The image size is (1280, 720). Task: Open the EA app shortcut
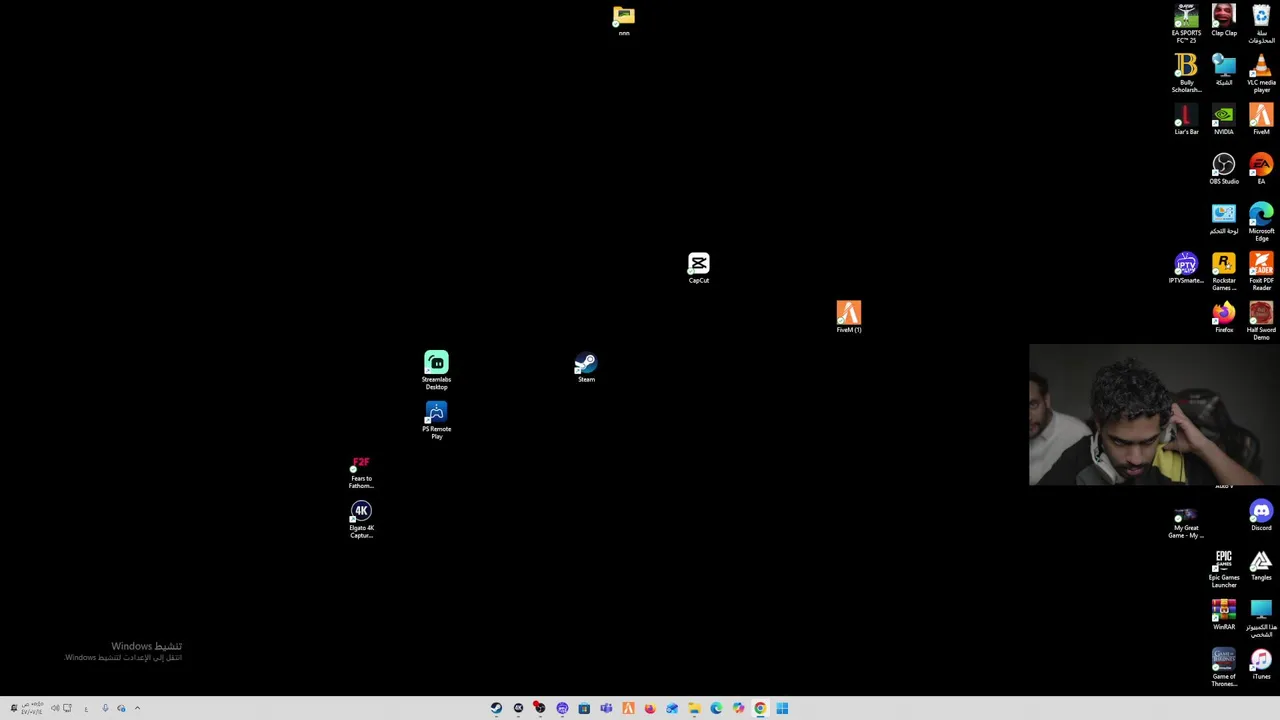1261,169
